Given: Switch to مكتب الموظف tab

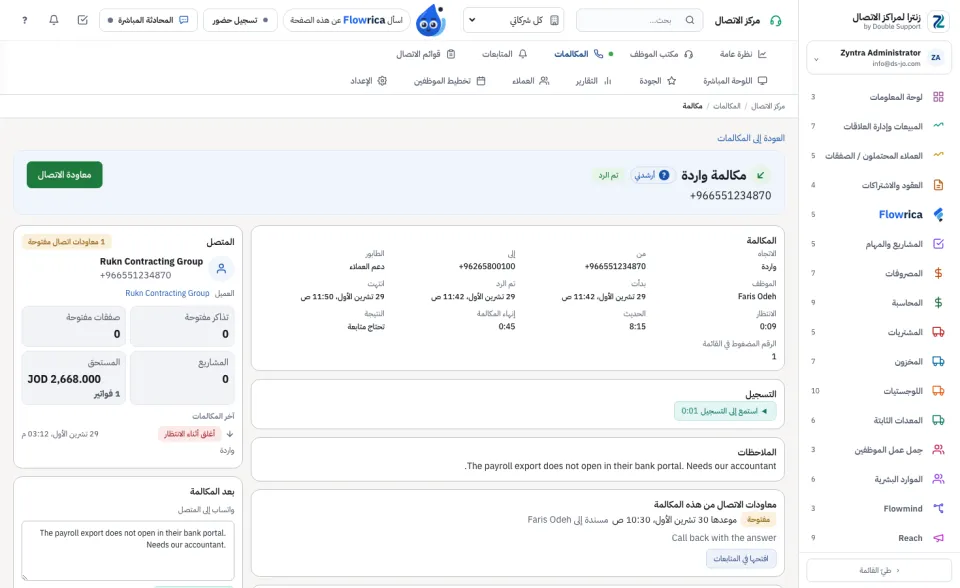Looking at the screenshot, I should click(661, 54).
